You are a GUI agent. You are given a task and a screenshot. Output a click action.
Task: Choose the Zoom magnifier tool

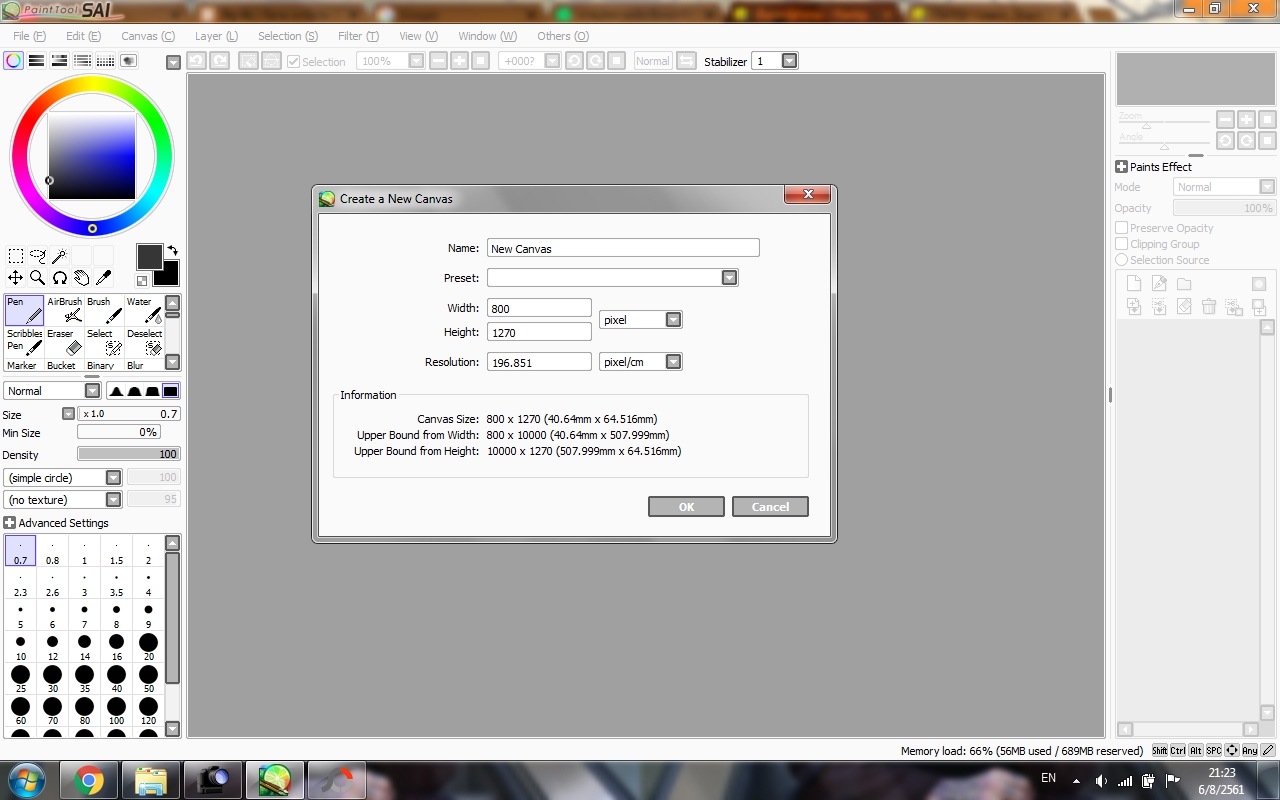point(38,278)
